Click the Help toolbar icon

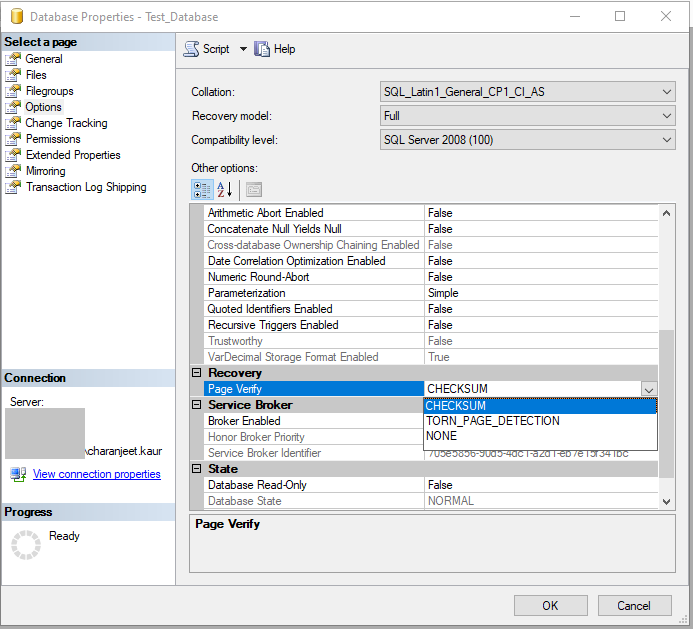click(x=262, y=49)
